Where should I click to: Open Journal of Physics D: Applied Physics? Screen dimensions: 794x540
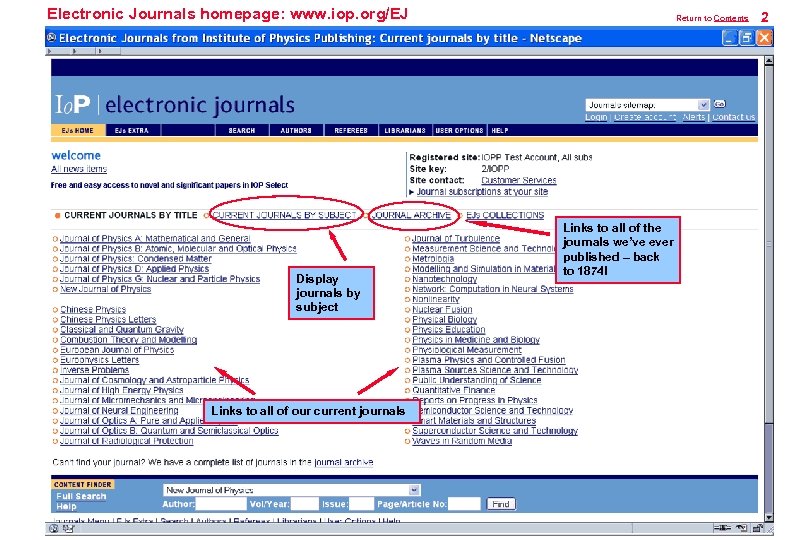pos(134,268)
